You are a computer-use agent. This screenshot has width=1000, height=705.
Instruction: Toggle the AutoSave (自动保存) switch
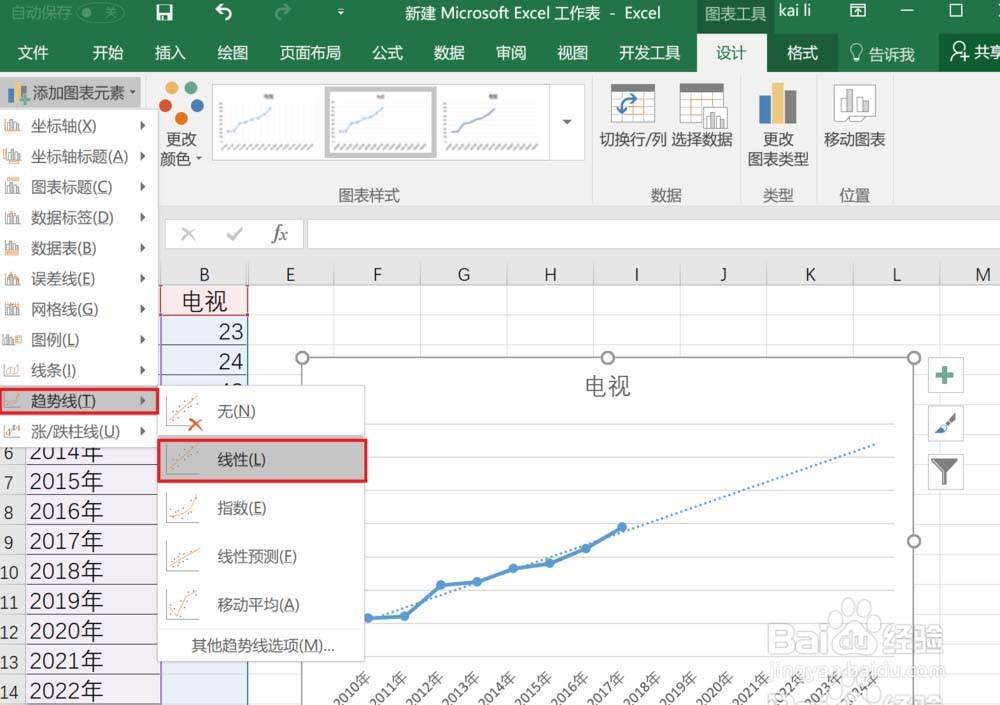101,13
